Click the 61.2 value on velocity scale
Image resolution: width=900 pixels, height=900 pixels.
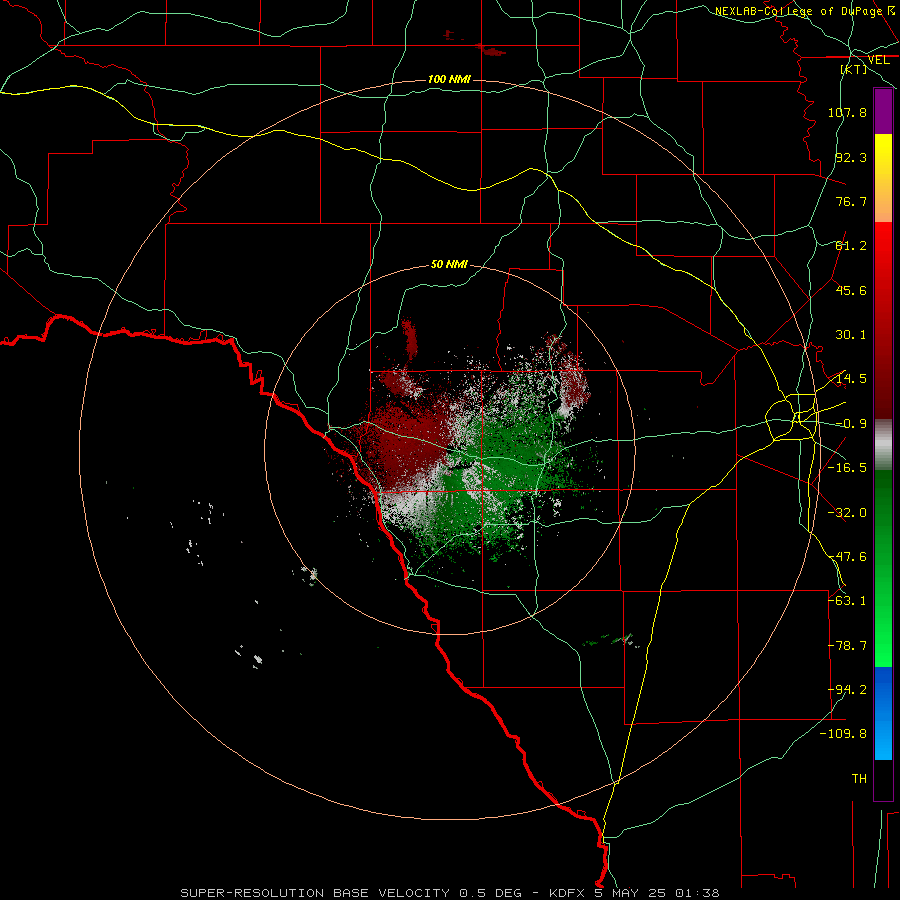click(x=851, y=246)
